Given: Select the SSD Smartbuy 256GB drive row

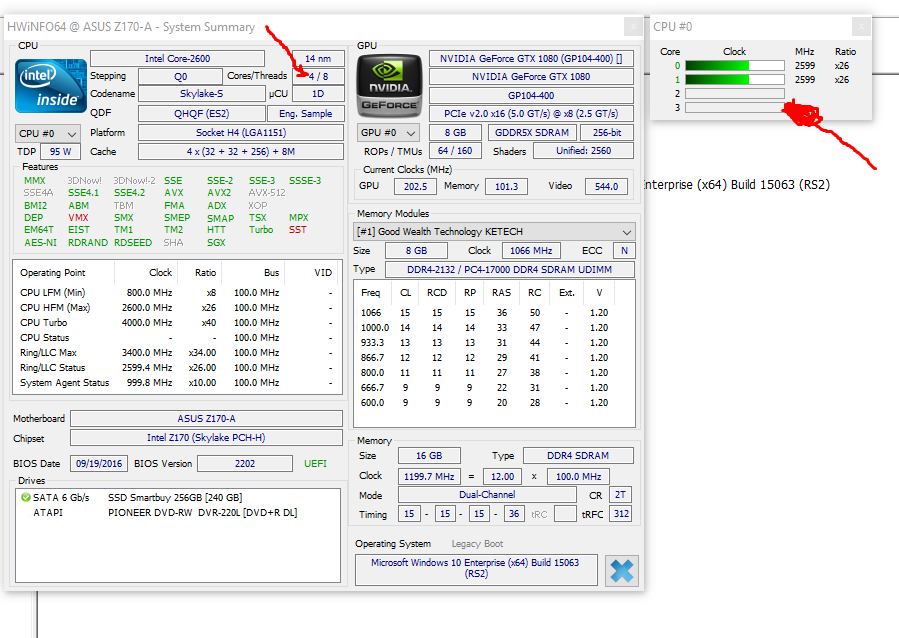Looking at the screenshot, I should point(178,498).
